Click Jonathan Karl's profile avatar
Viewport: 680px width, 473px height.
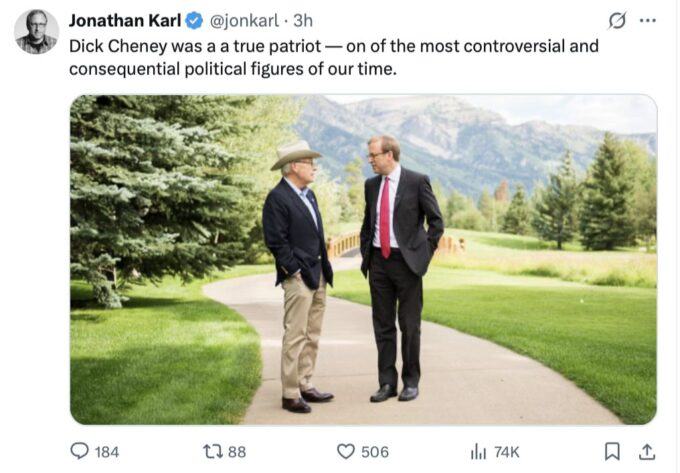(36, 31)
